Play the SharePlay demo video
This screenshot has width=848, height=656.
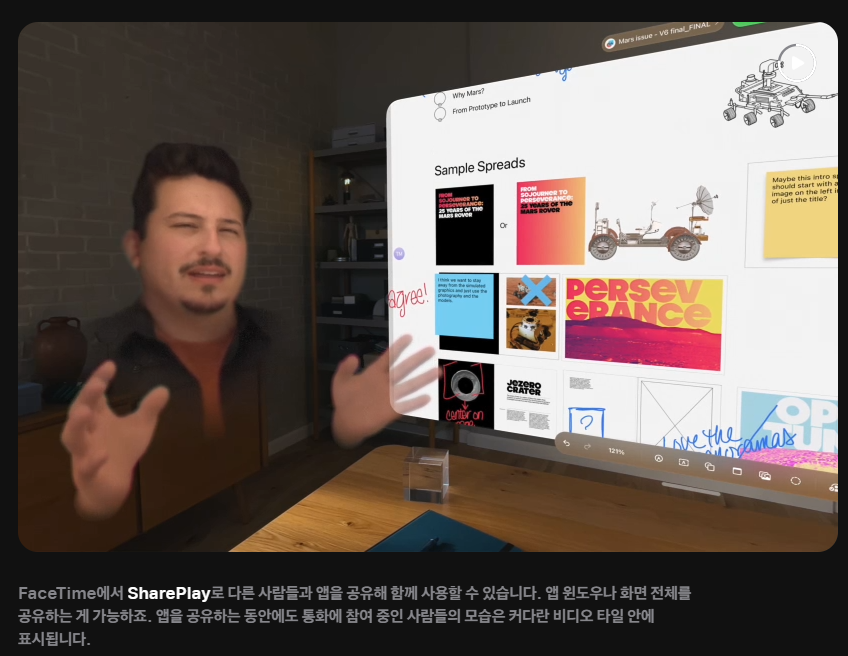(797, 63)
